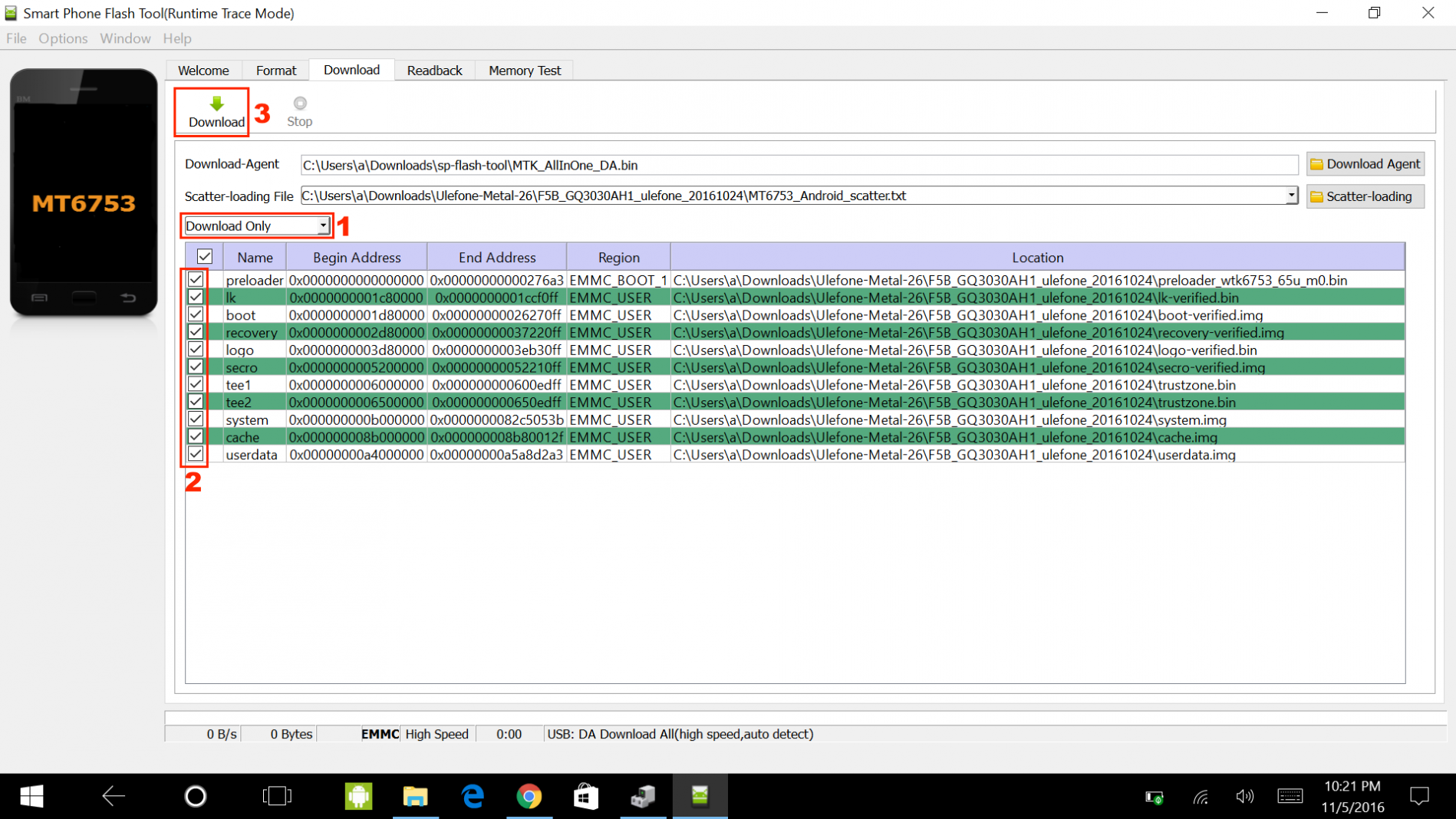Open the Help menu
This screenshot has height=819, width=1456.
(177, 38)
